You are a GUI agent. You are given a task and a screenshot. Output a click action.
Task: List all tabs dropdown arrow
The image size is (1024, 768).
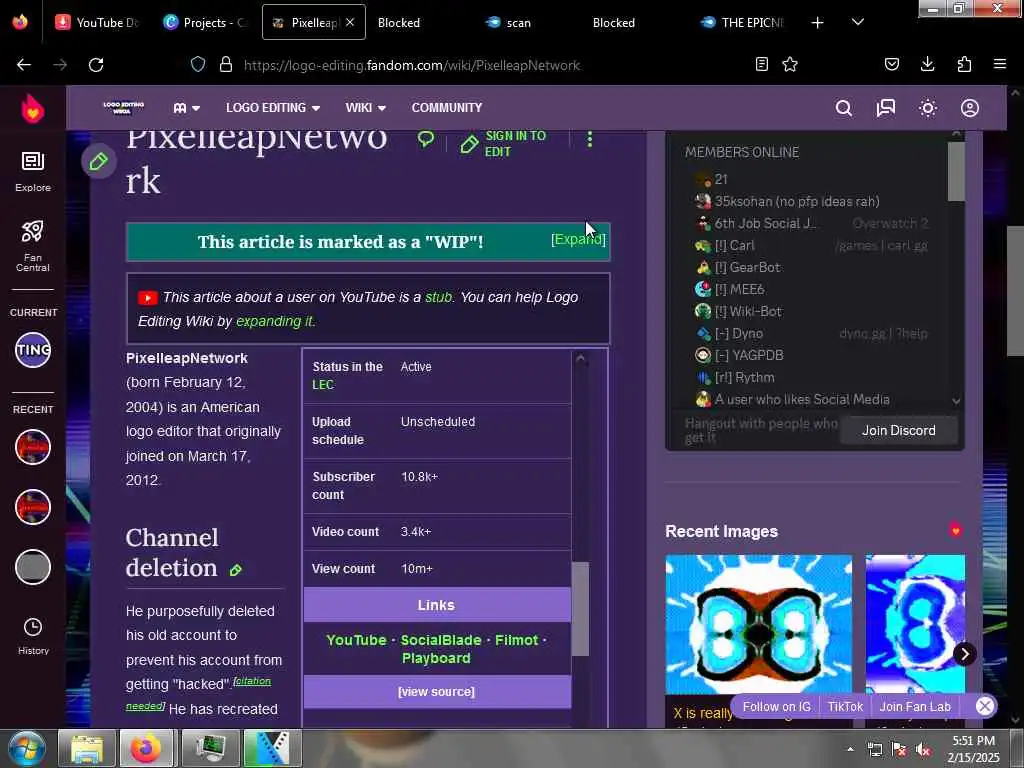[857, 22]
